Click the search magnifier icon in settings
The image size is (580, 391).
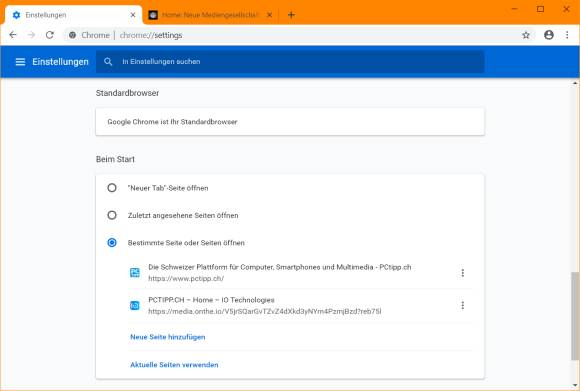[x=108, y=62]
